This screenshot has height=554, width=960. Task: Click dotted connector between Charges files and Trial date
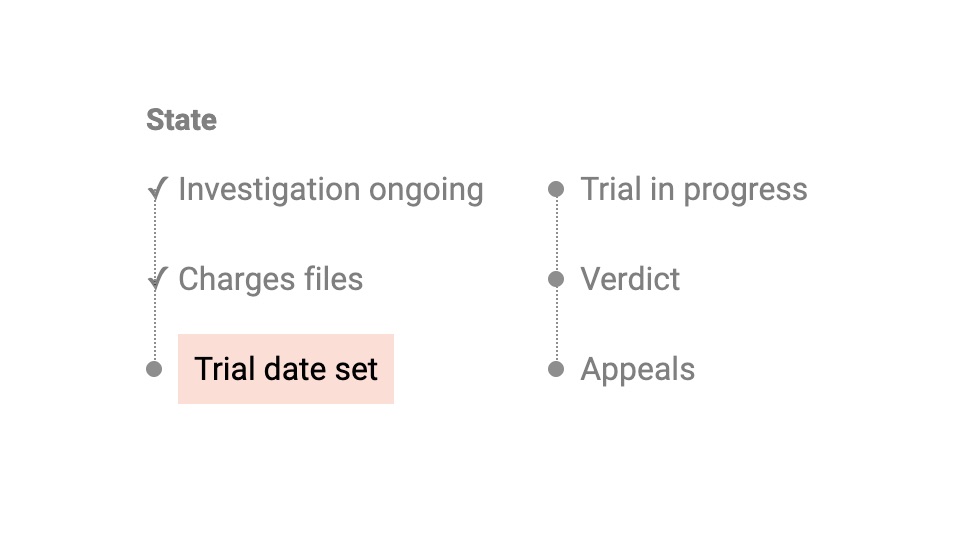[x=155, y=325]
